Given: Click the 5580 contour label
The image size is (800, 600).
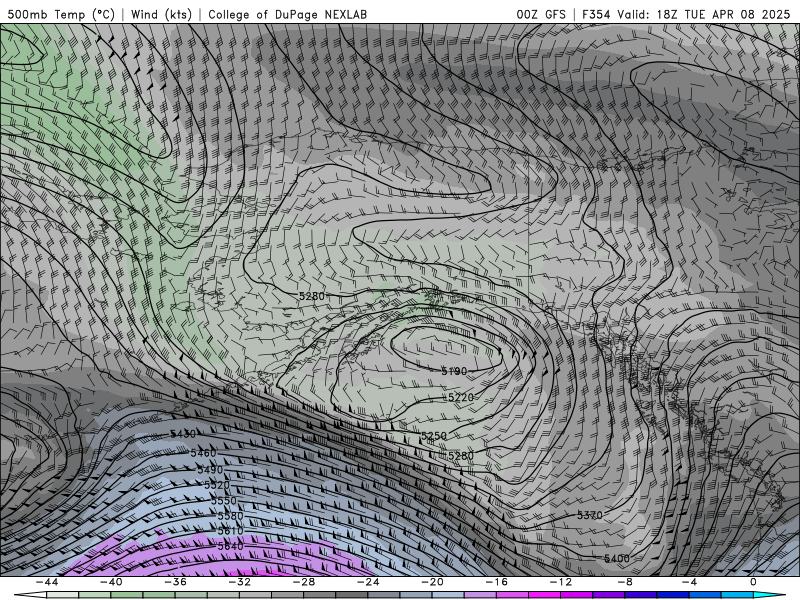Looking at the screenshot, I should (230, 516).
